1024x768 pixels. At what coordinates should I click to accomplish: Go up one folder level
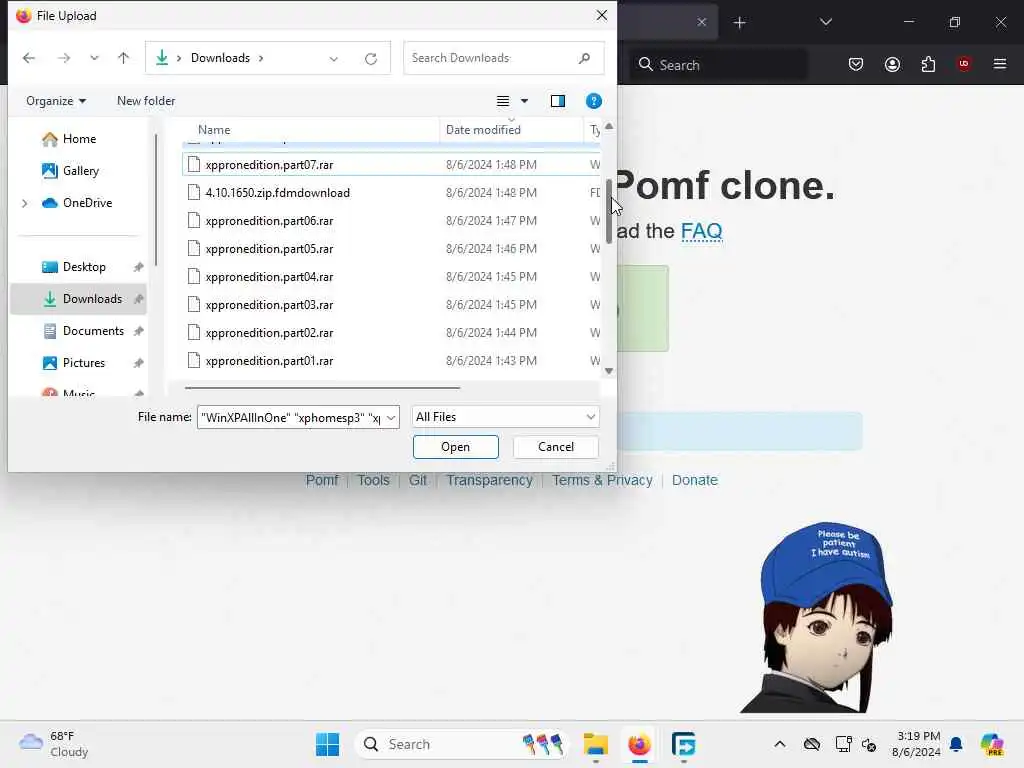(123, 58)
